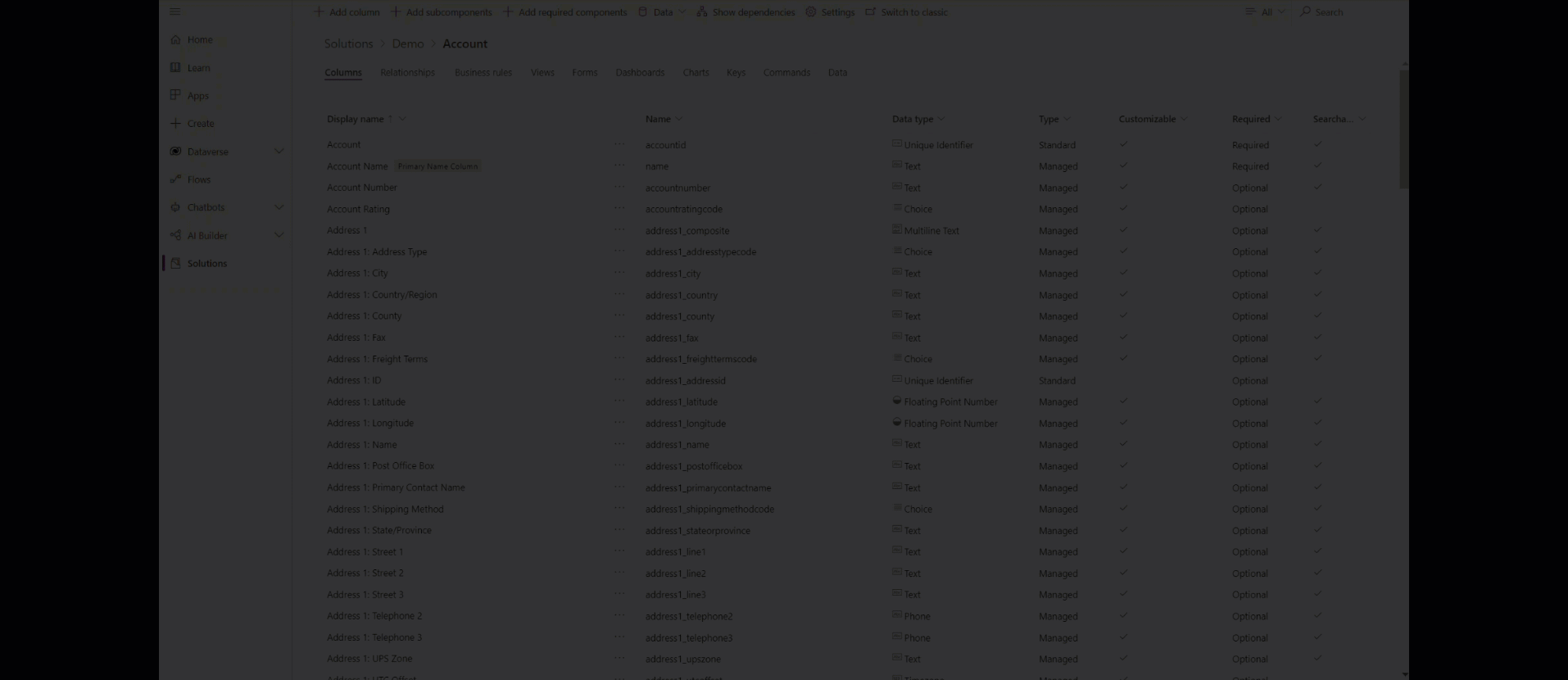
Task: Open the Data dropdown in toolbar
Action: click(663, 12)
